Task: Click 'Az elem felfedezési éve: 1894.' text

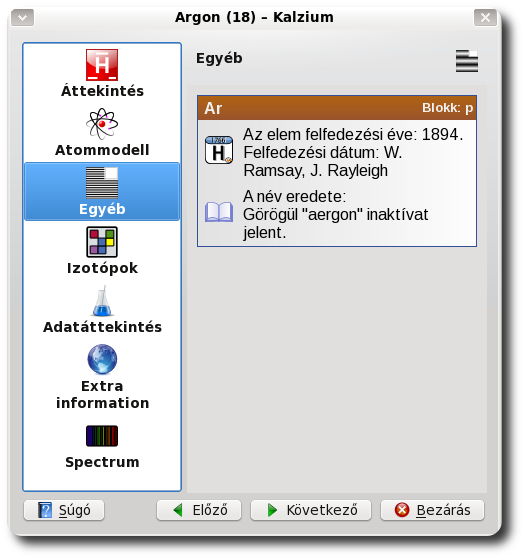Action: (x=353, y=135)
